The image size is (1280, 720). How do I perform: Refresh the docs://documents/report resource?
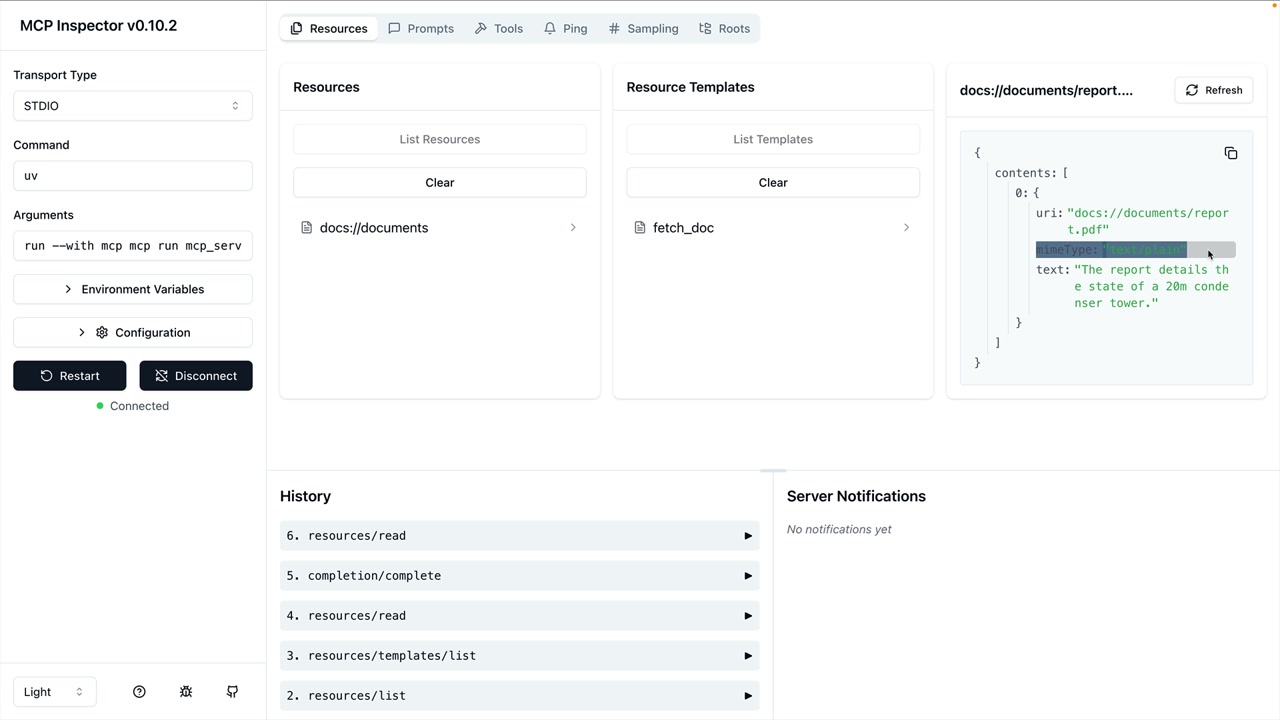pos(1214,90)
